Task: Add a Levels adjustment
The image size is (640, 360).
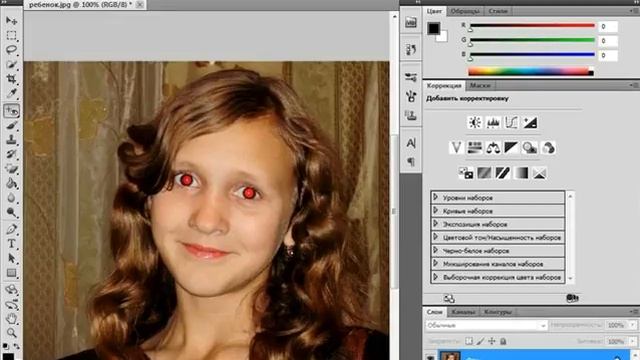Action: tap(493, 122)
